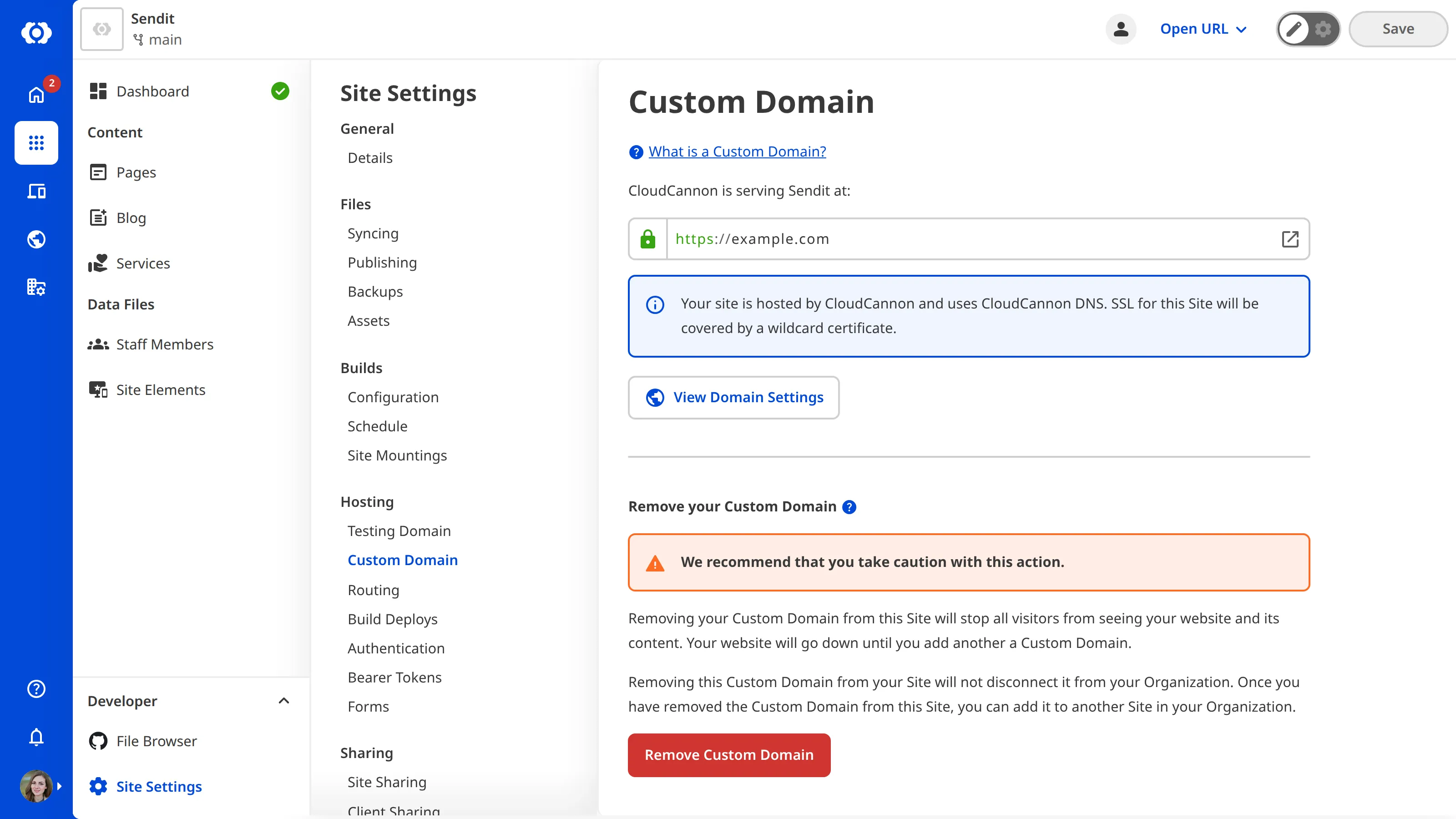1456x819 pixels.
Task: Open domain in new tab icon
Action: pyautogui.click(x=1290, y=239)
